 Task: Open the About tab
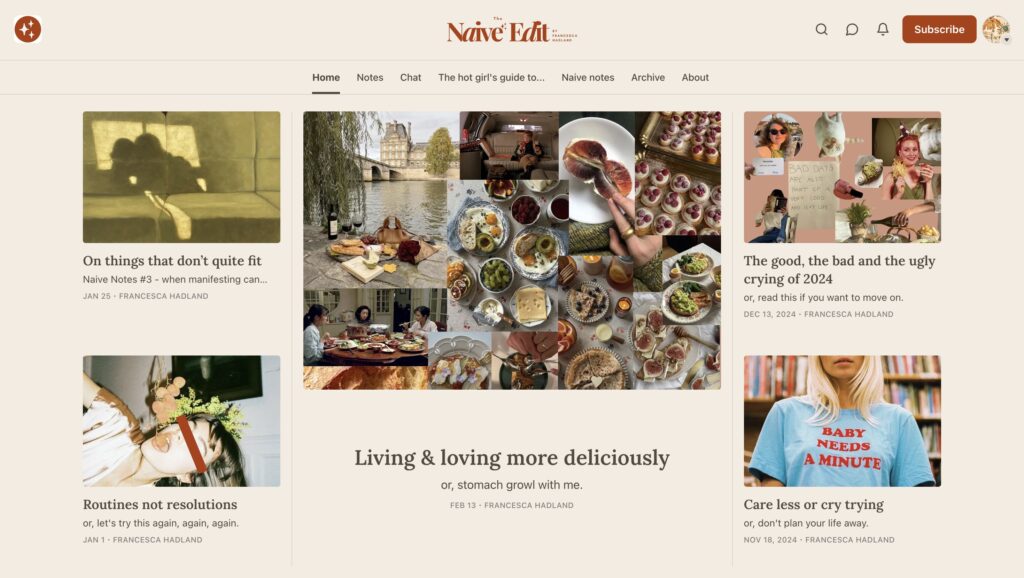coord(695,77)
